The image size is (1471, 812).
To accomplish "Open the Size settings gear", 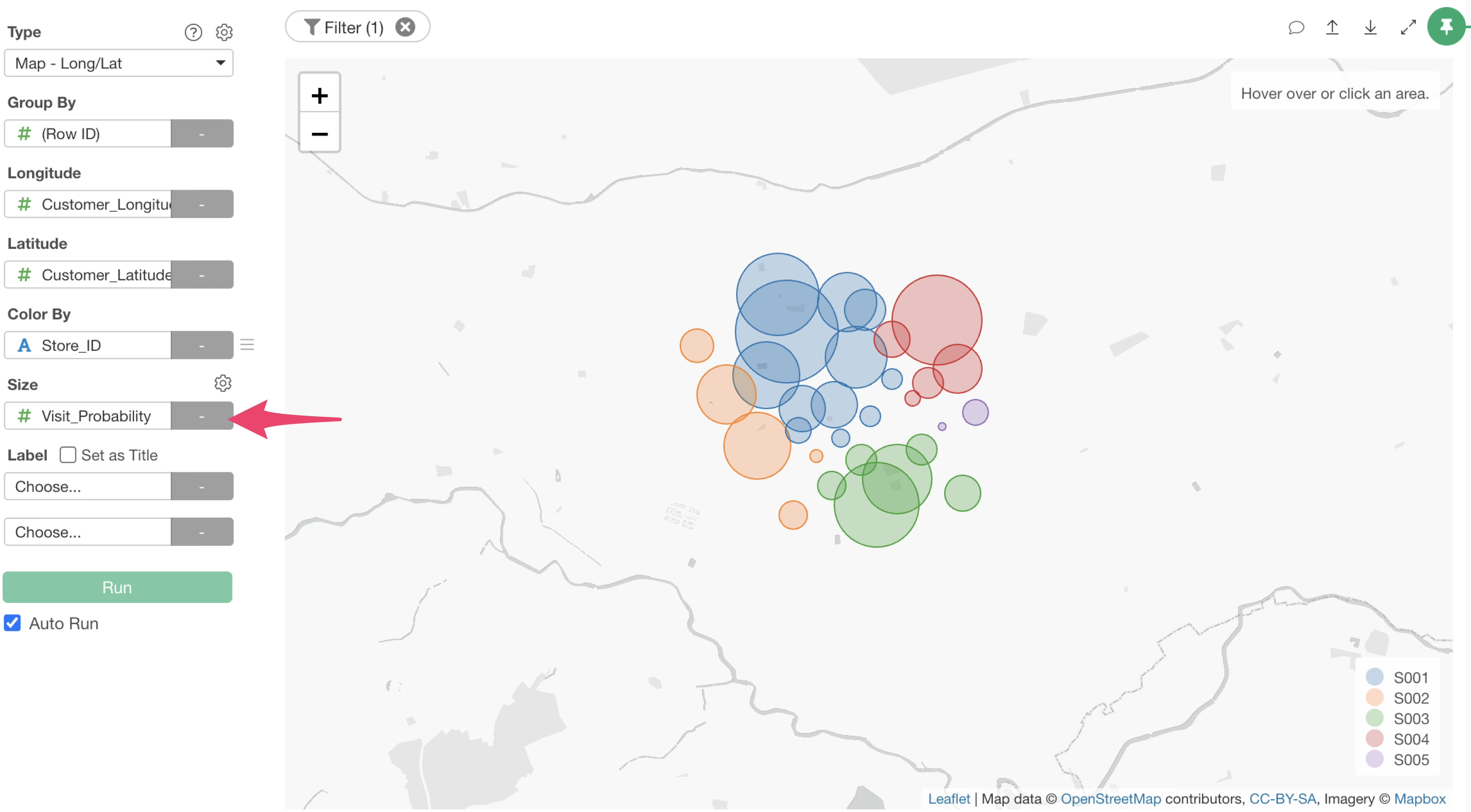I will coord(223,383).
